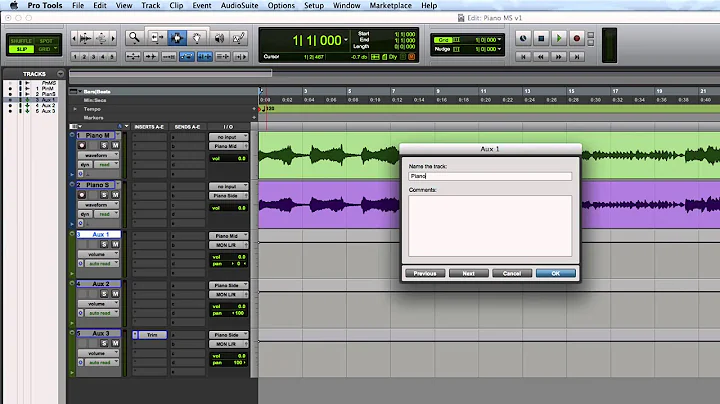Click the Comments text area
The height and width of the screenshot is (404, 720).
point(490,225)
